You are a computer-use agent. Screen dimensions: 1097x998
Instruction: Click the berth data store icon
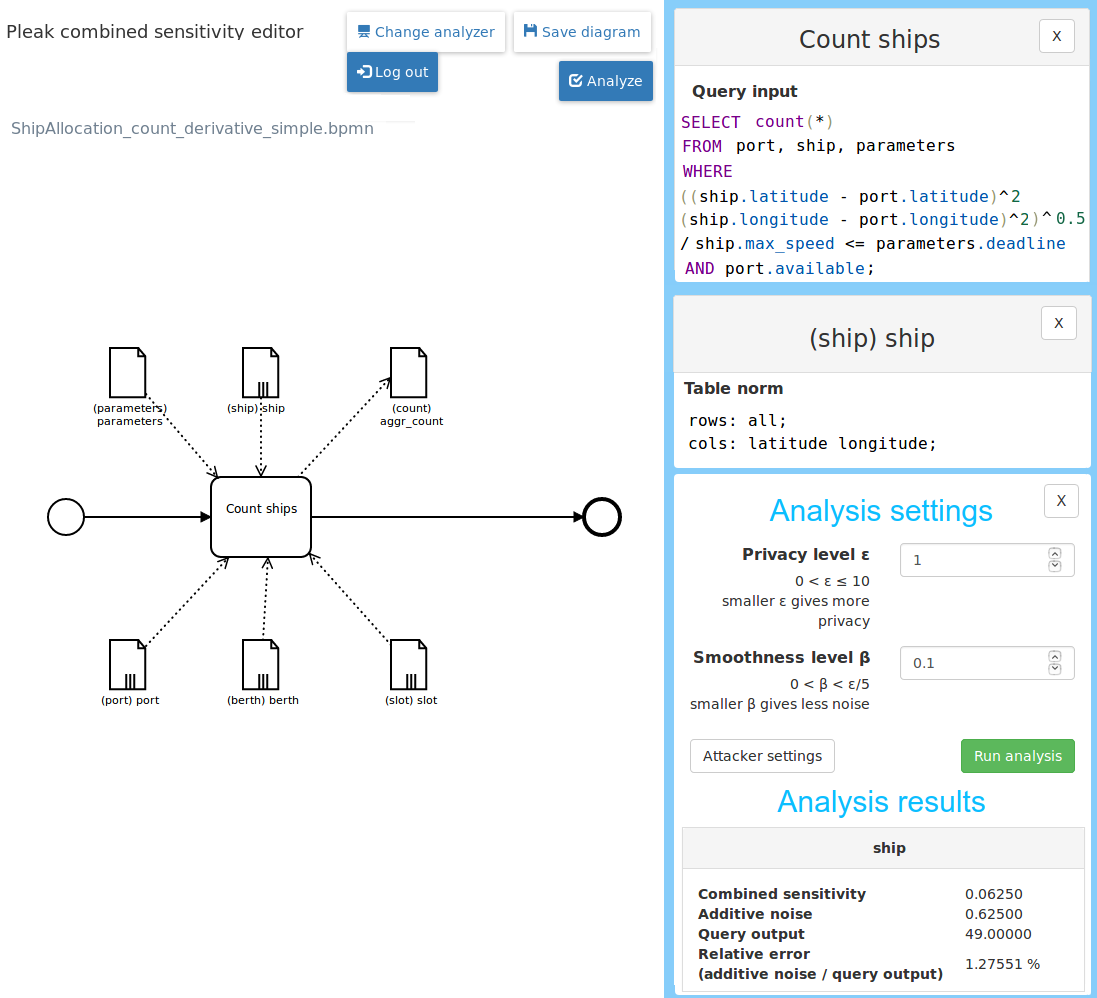(x=261, y=665)
